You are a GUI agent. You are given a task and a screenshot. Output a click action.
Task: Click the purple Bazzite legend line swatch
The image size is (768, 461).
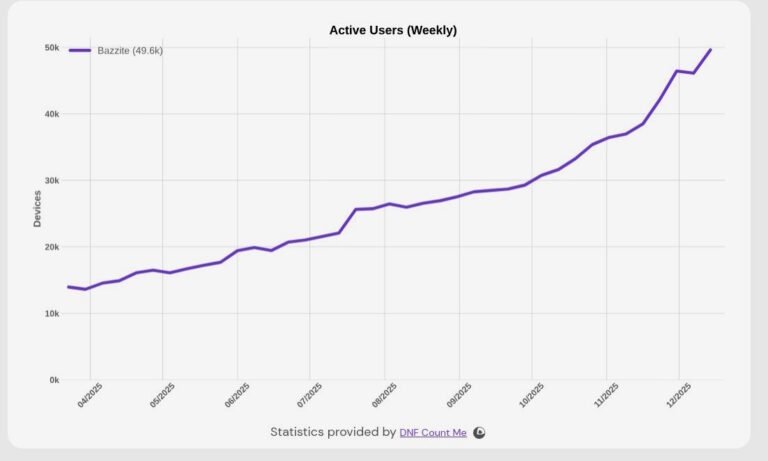(x=80, y=50)
